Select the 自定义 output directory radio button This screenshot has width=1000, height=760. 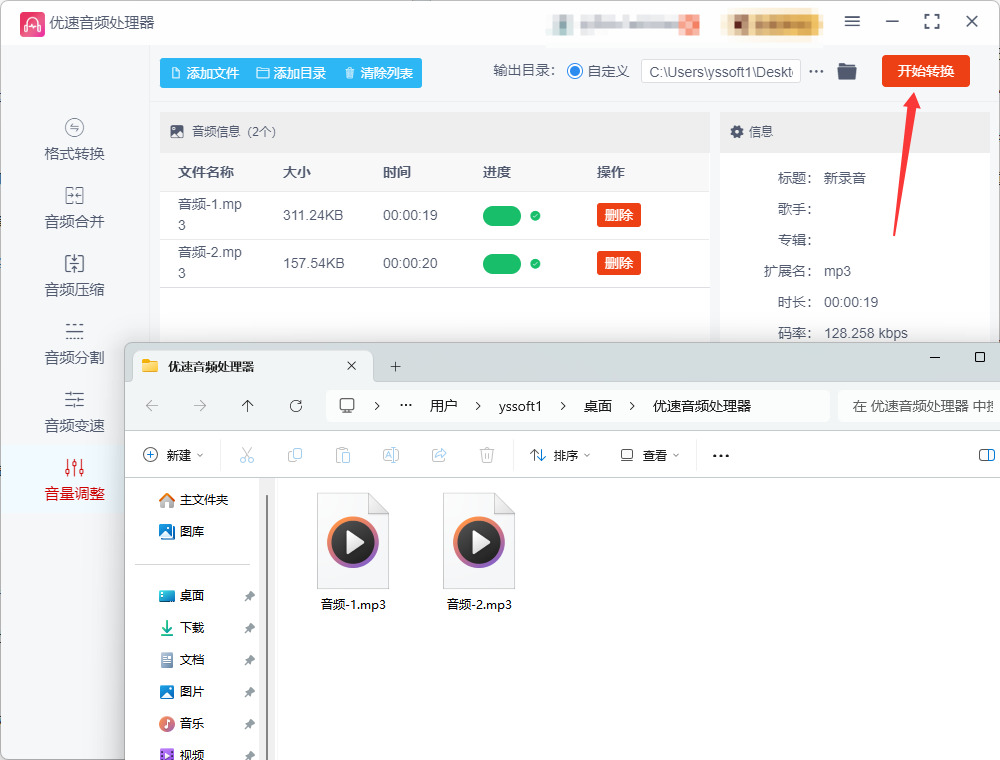(x=575, y=71)
